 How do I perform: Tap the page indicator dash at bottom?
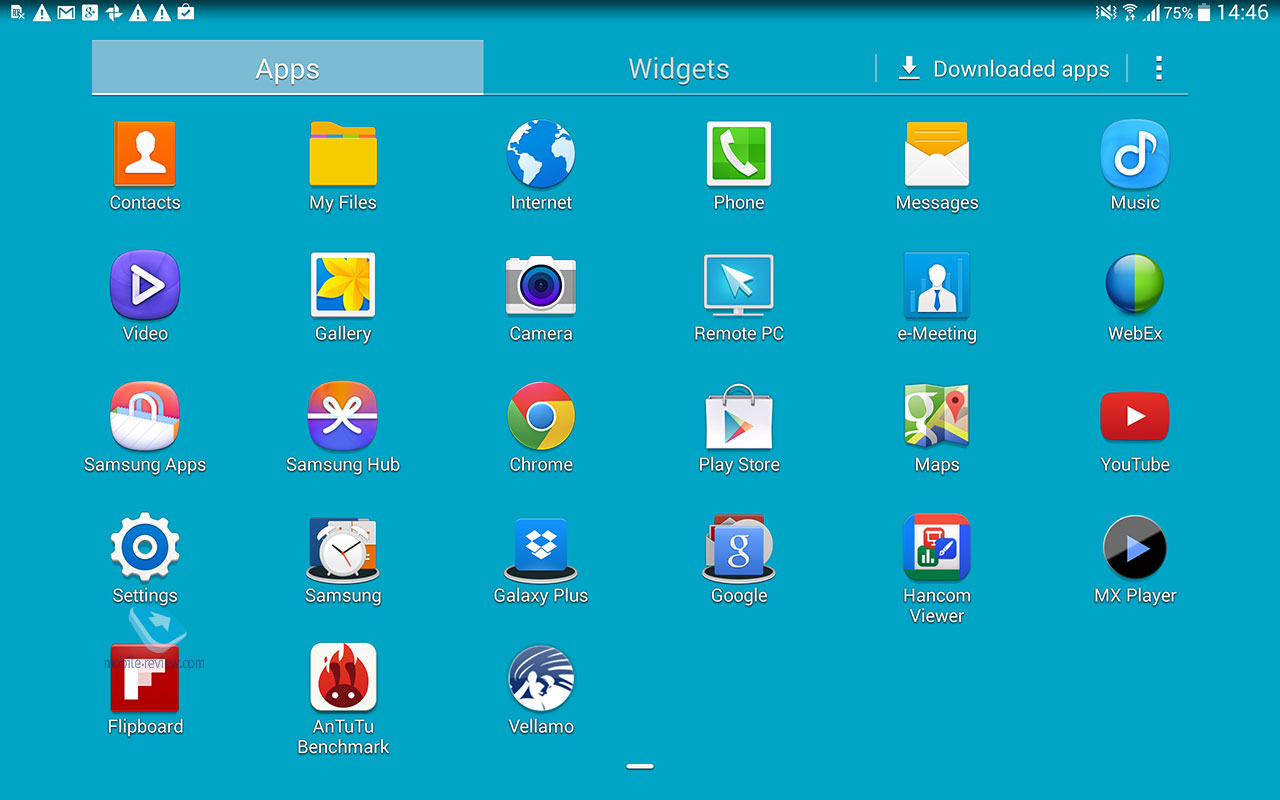640,767
